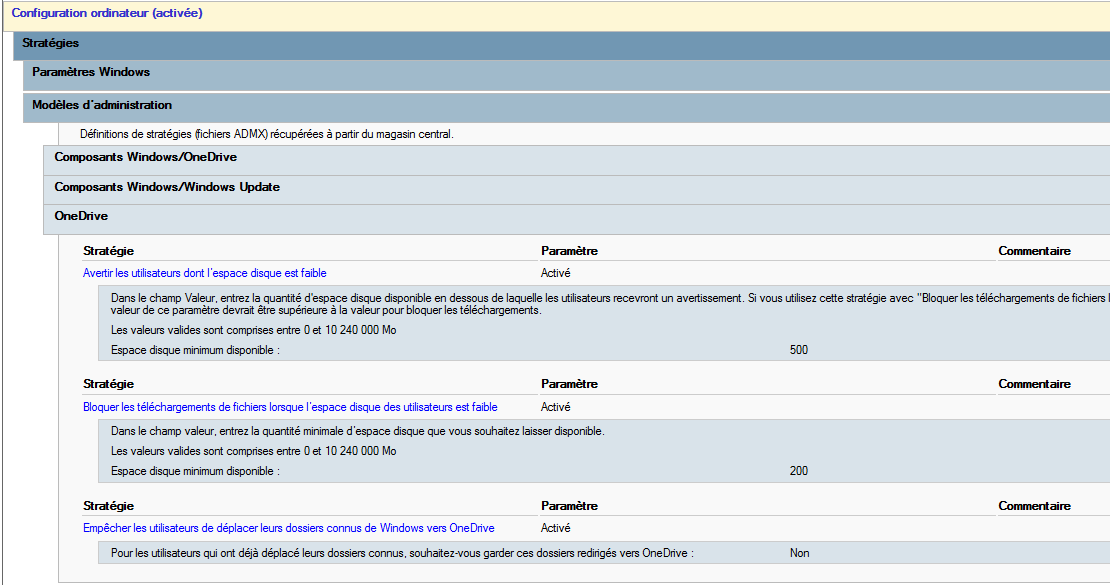This screenshot has height=585, width=1110.
Task: Click the topmost Commentaire column header
Action: pyautogui.click(x=1034, y=251)
